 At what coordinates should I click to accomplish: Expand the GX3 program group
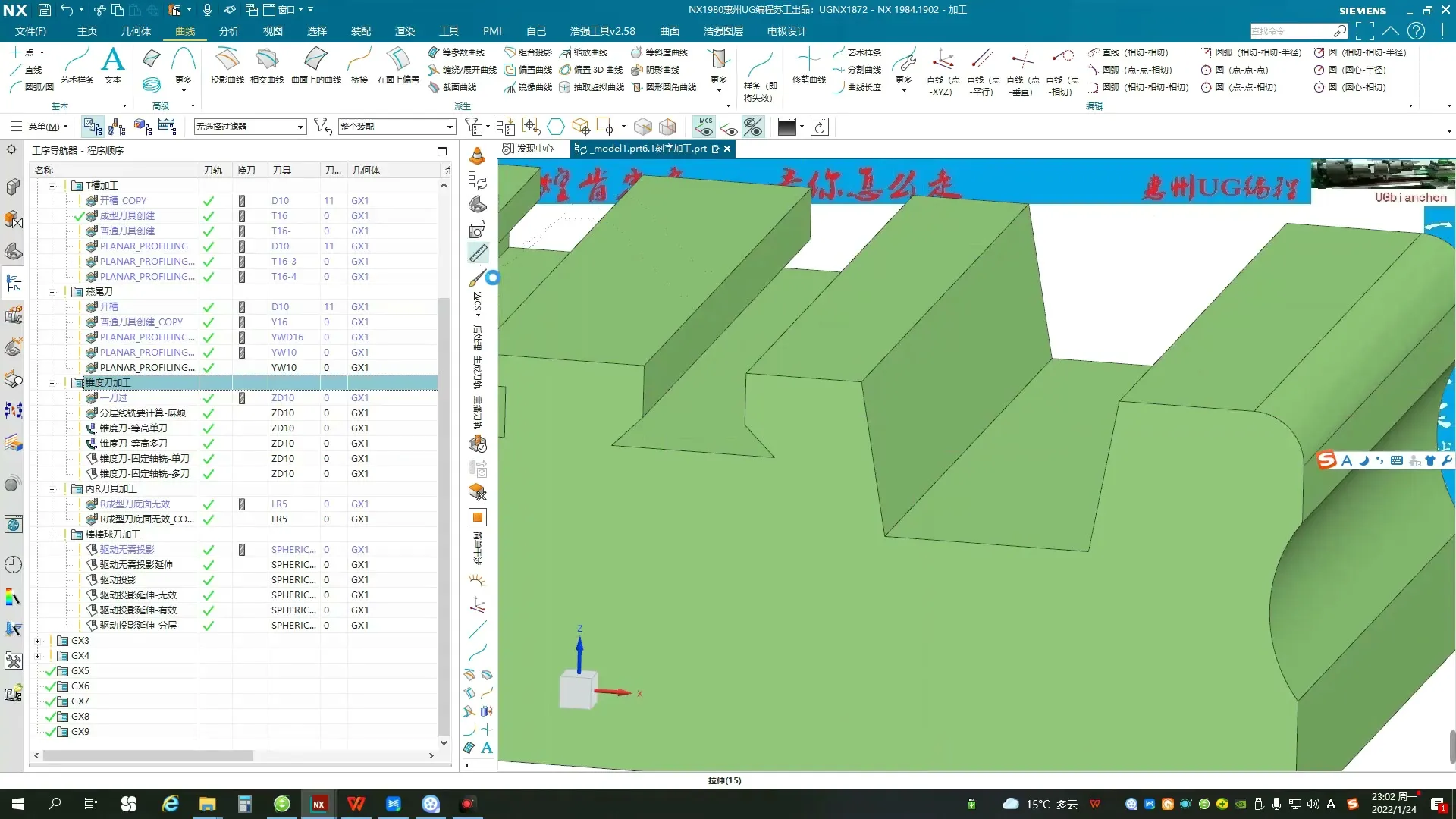(37, 641)
